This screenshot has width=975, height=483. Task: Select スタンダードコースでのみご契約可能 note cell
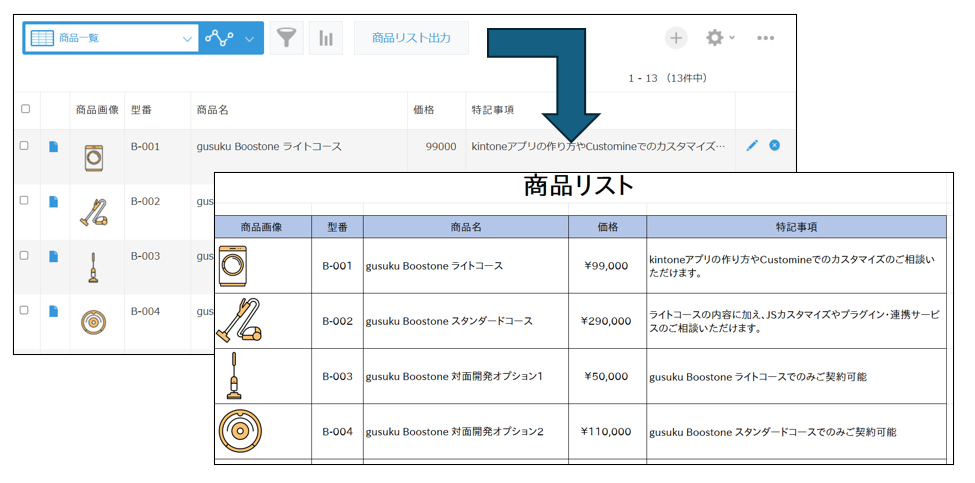(x=797, y=431)
